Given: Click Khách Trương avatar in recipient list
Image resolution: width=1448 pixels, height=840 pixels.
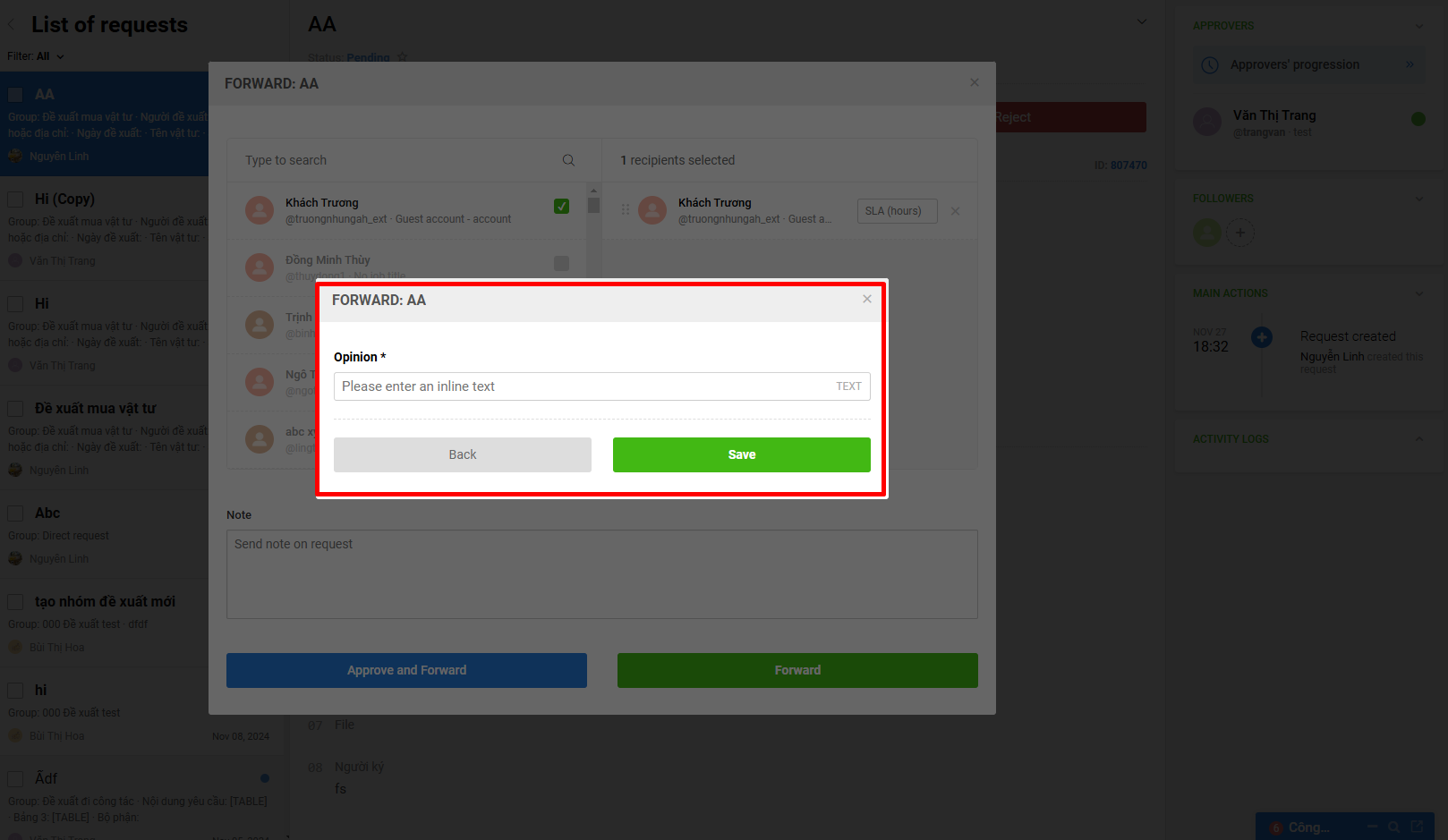Looking at the screenshot, I should coord(260,210).
